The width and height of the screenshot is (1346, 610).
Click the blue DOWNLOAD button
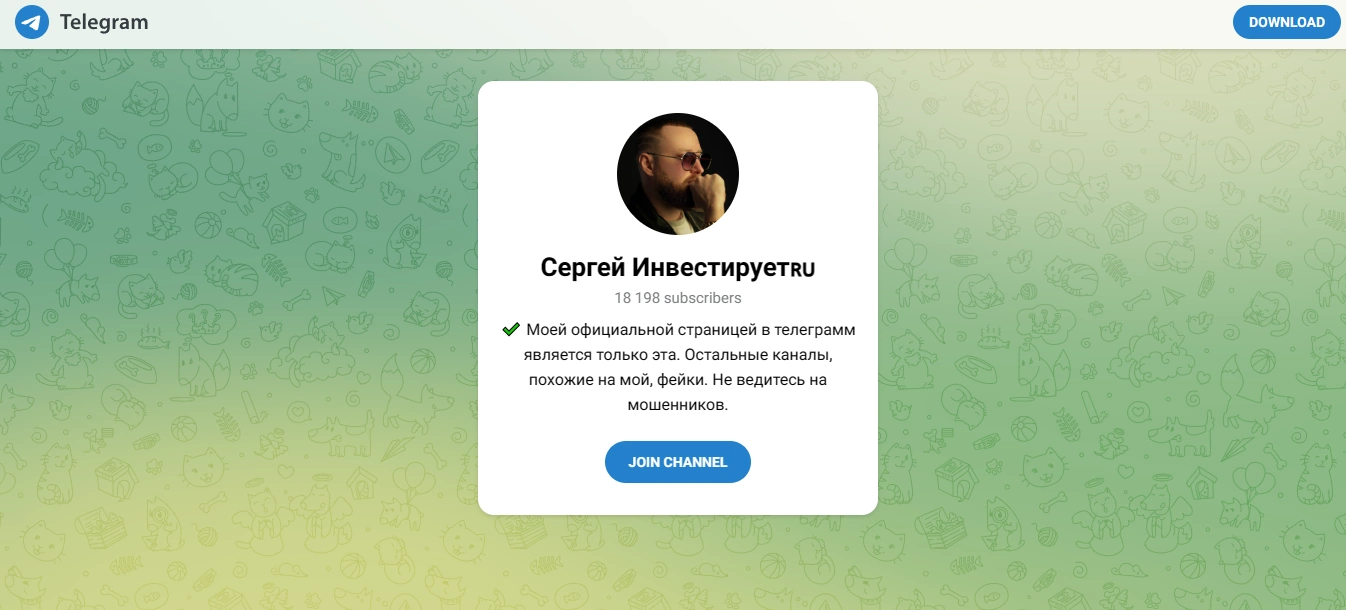point(1286,22)
